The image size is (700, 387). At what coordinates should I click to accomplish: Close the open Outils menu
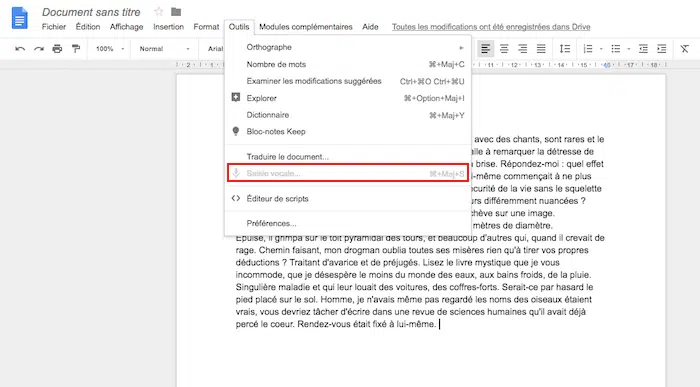click(x=239, y=27)
